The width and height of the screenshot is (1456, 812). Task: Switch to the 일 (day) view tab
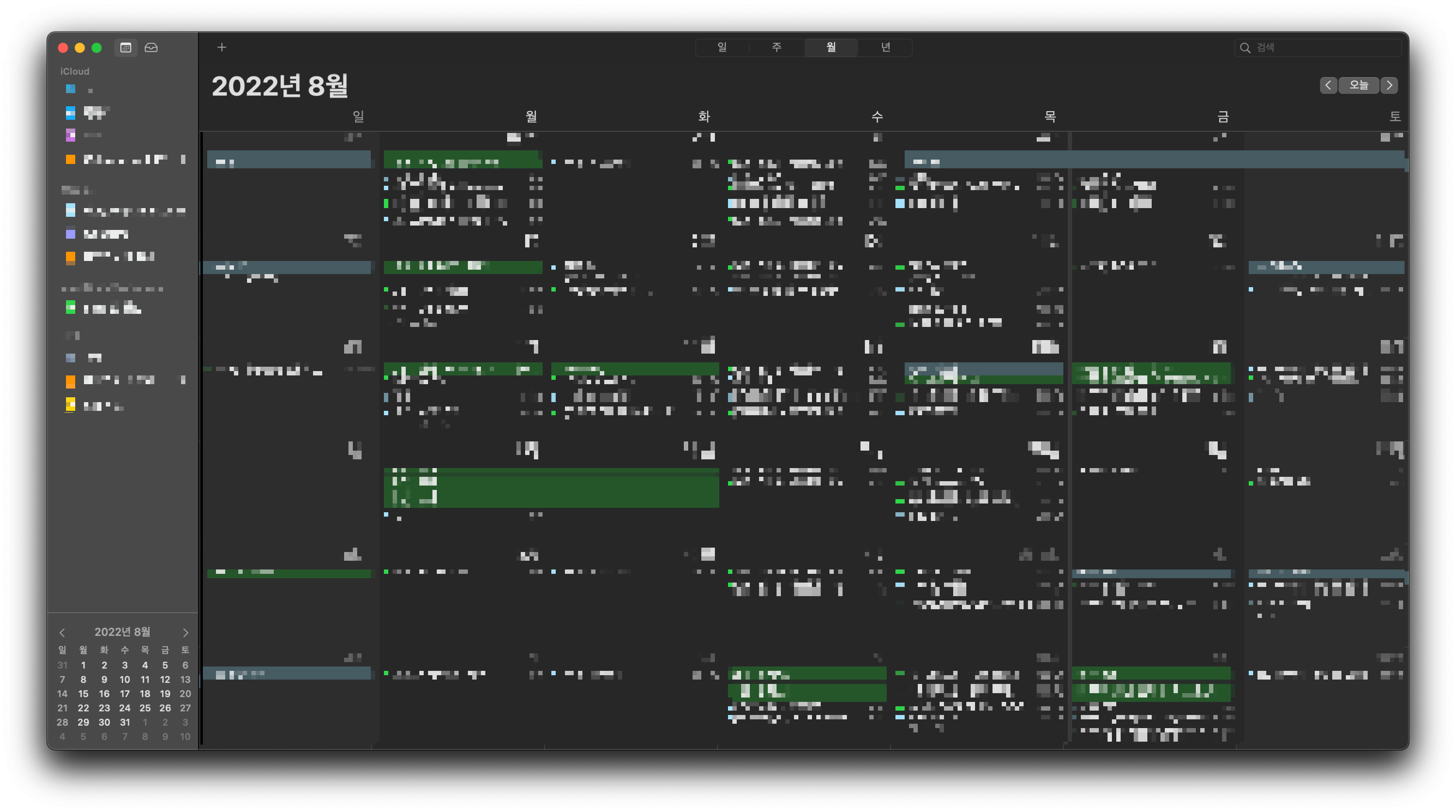pyautogui.click(x=722, y=48)
